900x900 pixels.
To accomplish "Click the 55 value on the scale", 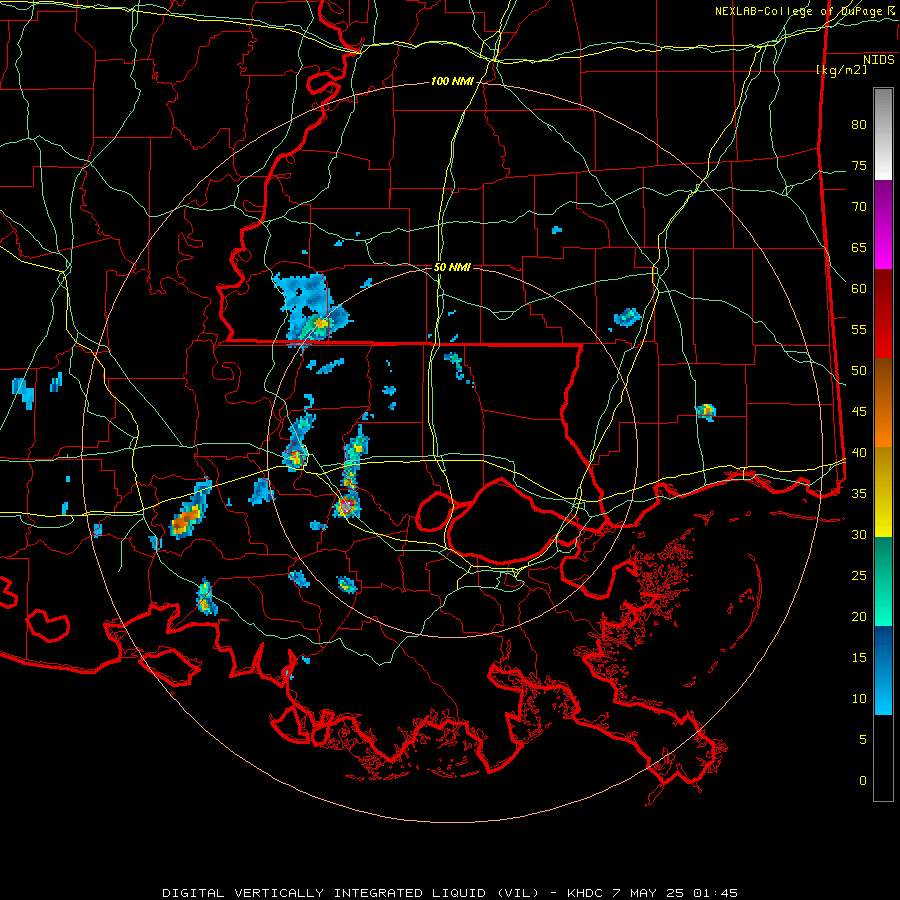I will pyautogui.click(x=859, y=329).
